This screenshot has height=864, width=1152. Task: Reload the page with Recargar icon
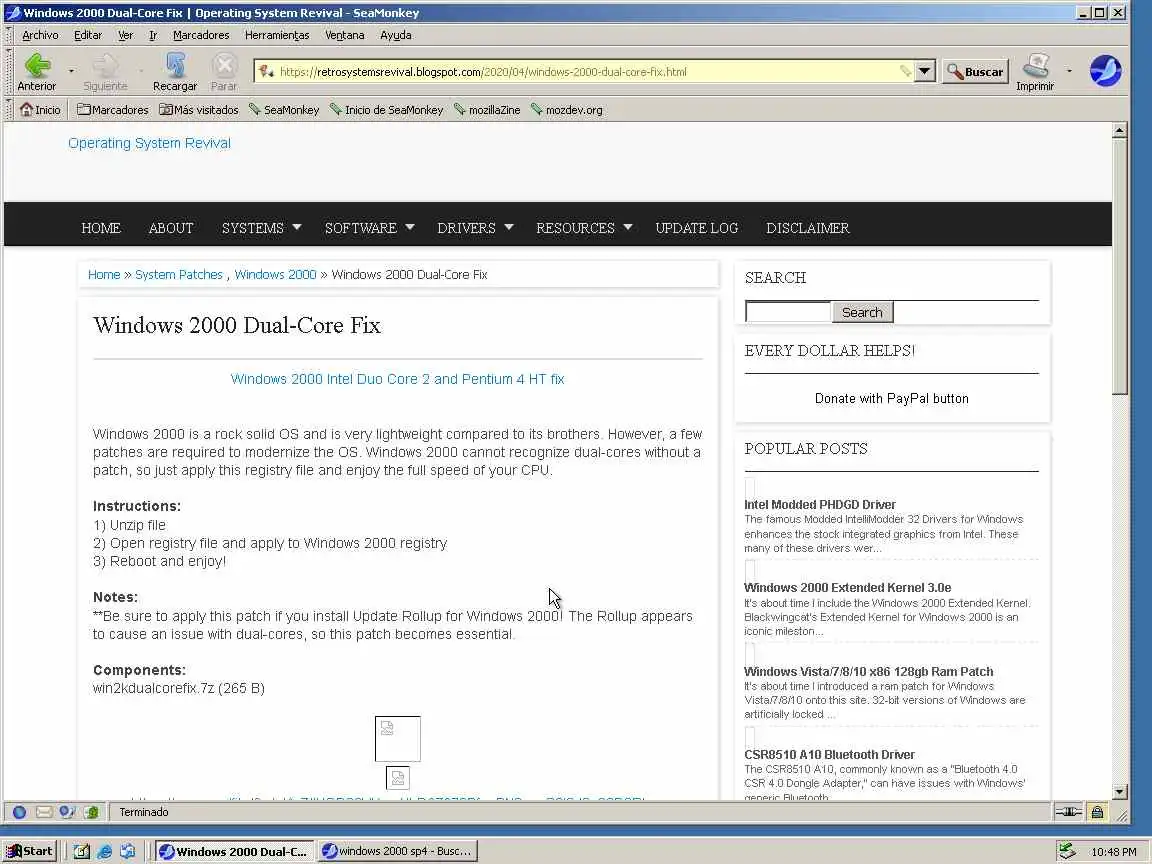[175, 65]
